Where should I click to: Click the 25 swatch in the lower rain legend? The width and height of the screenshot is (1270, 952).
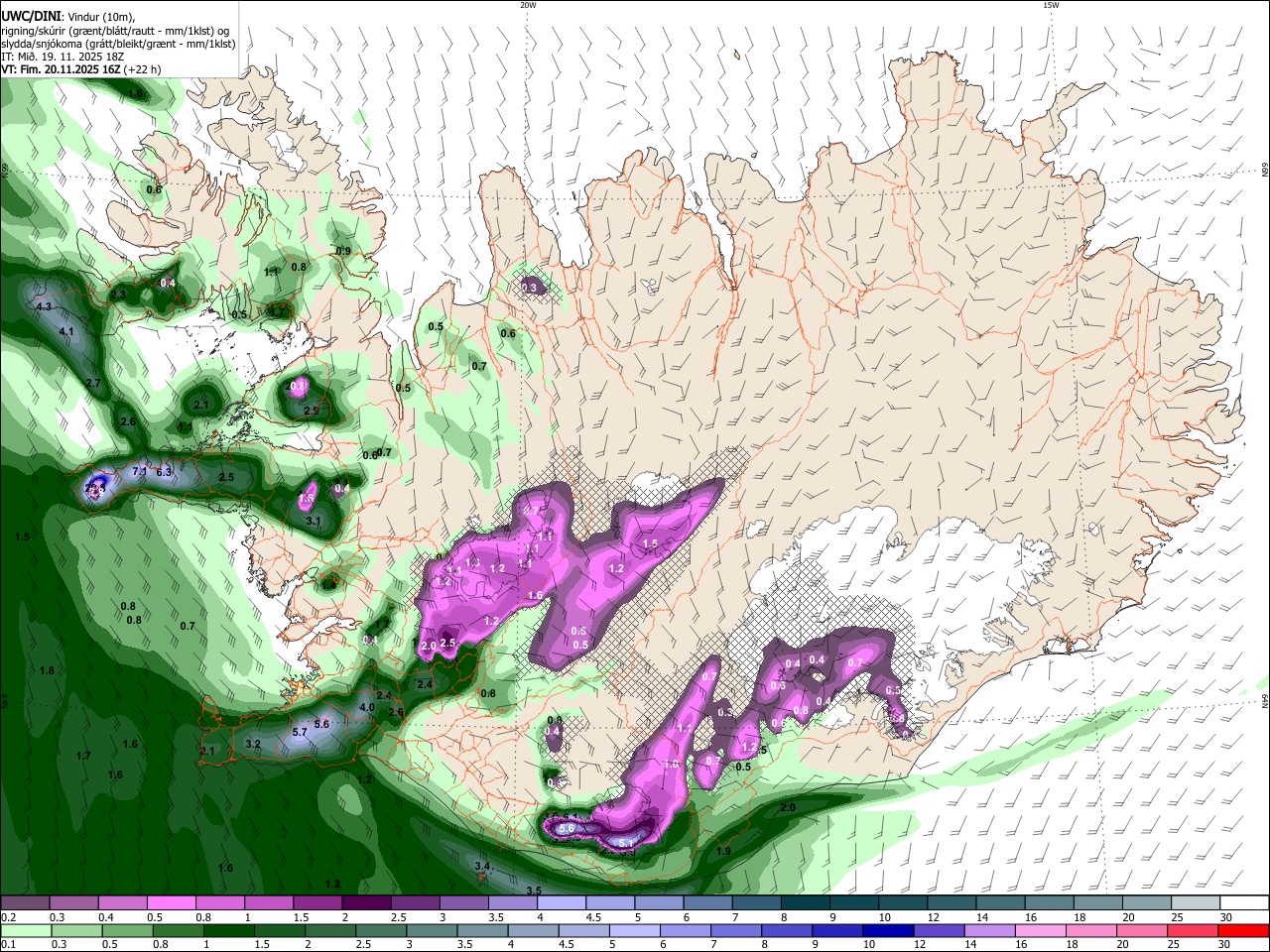(x=1194, y=930)
